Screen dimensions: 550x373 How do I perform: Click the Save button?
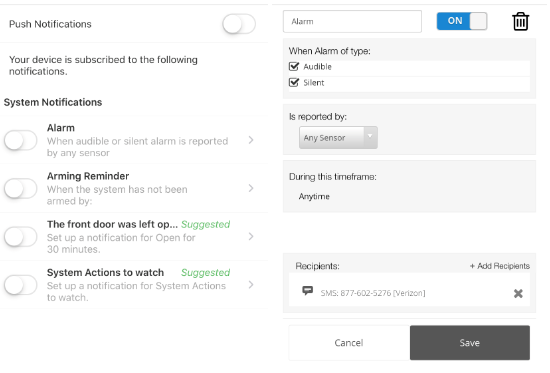point(470,342)
